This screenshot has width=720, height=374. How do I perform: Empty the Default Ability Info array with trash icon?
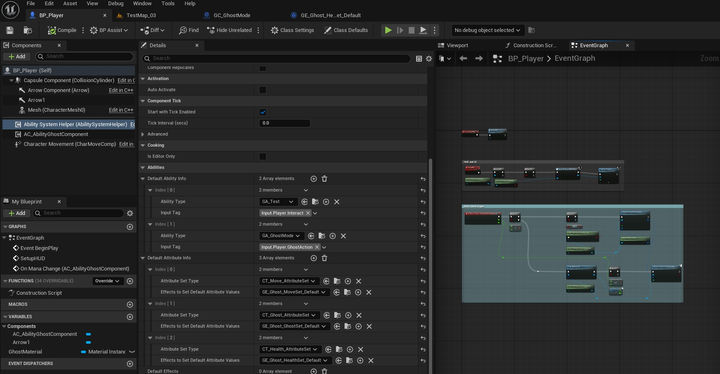click(325, 179)
